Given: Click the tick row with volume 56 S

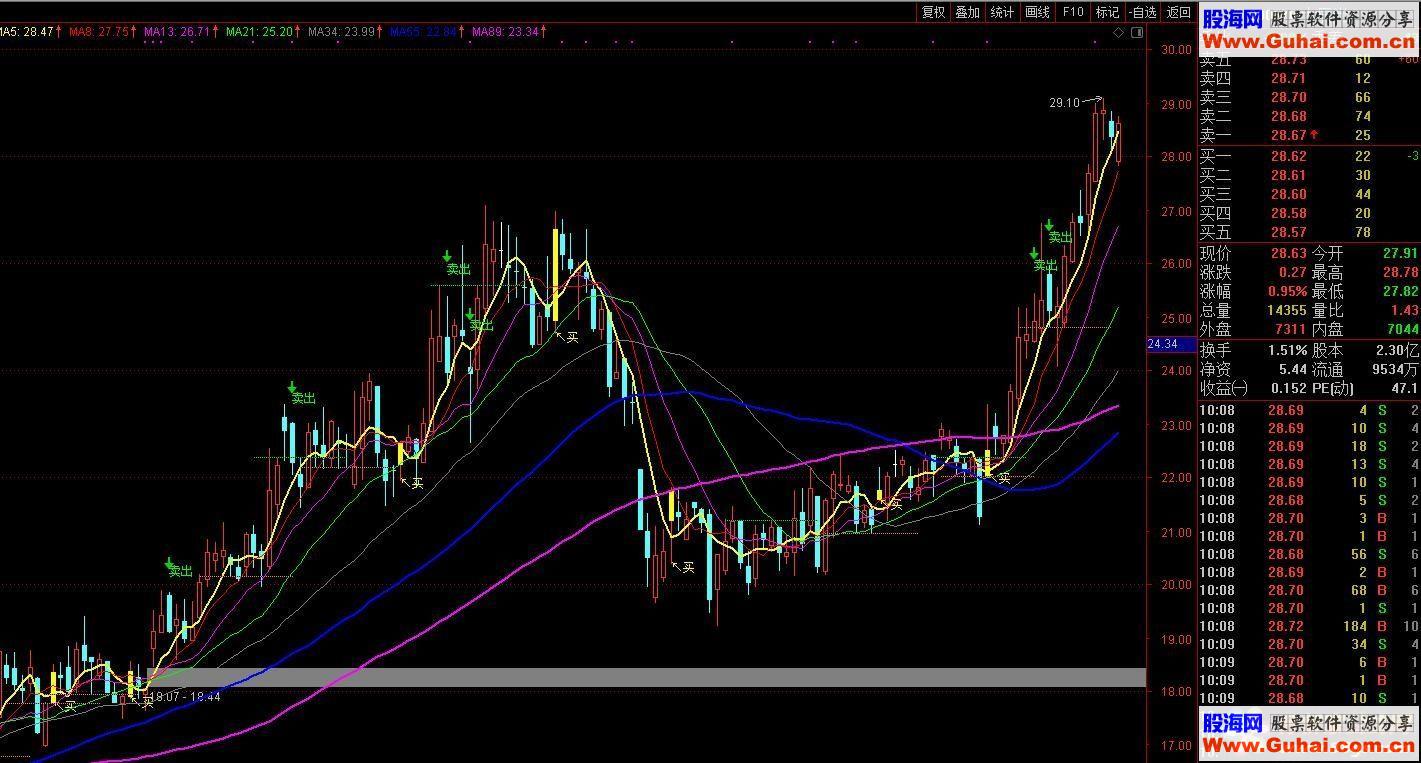Looking at the screenshot, I should [x=1309, y=554].
